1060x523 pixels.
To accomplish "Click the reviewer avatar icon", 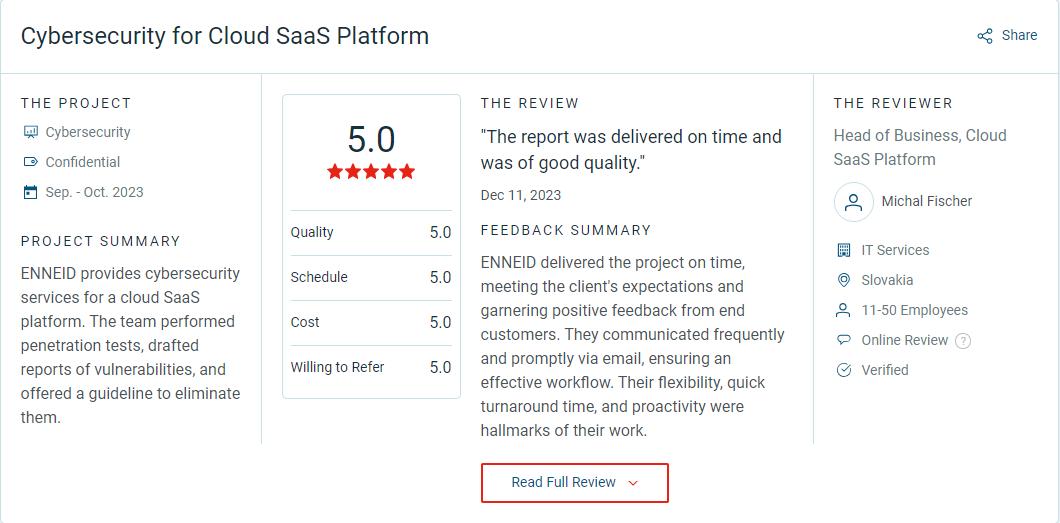I will 853,201.
